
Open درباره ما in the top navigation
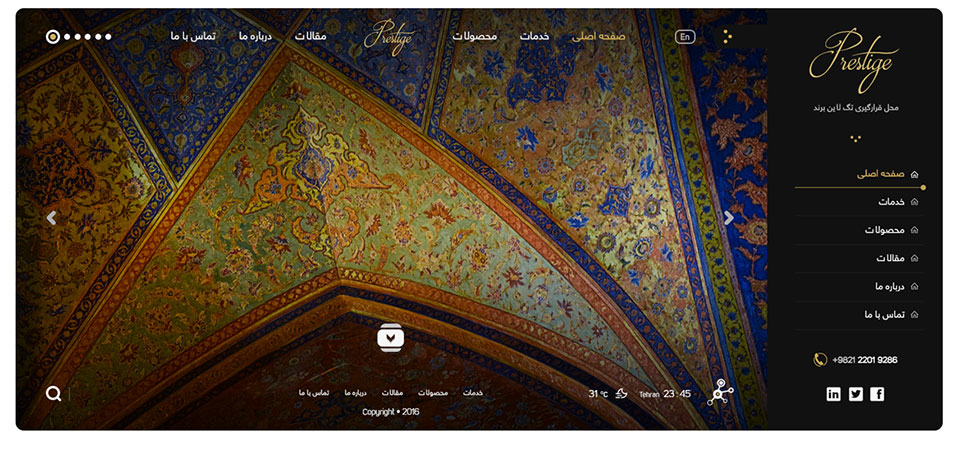pos(255,37)
